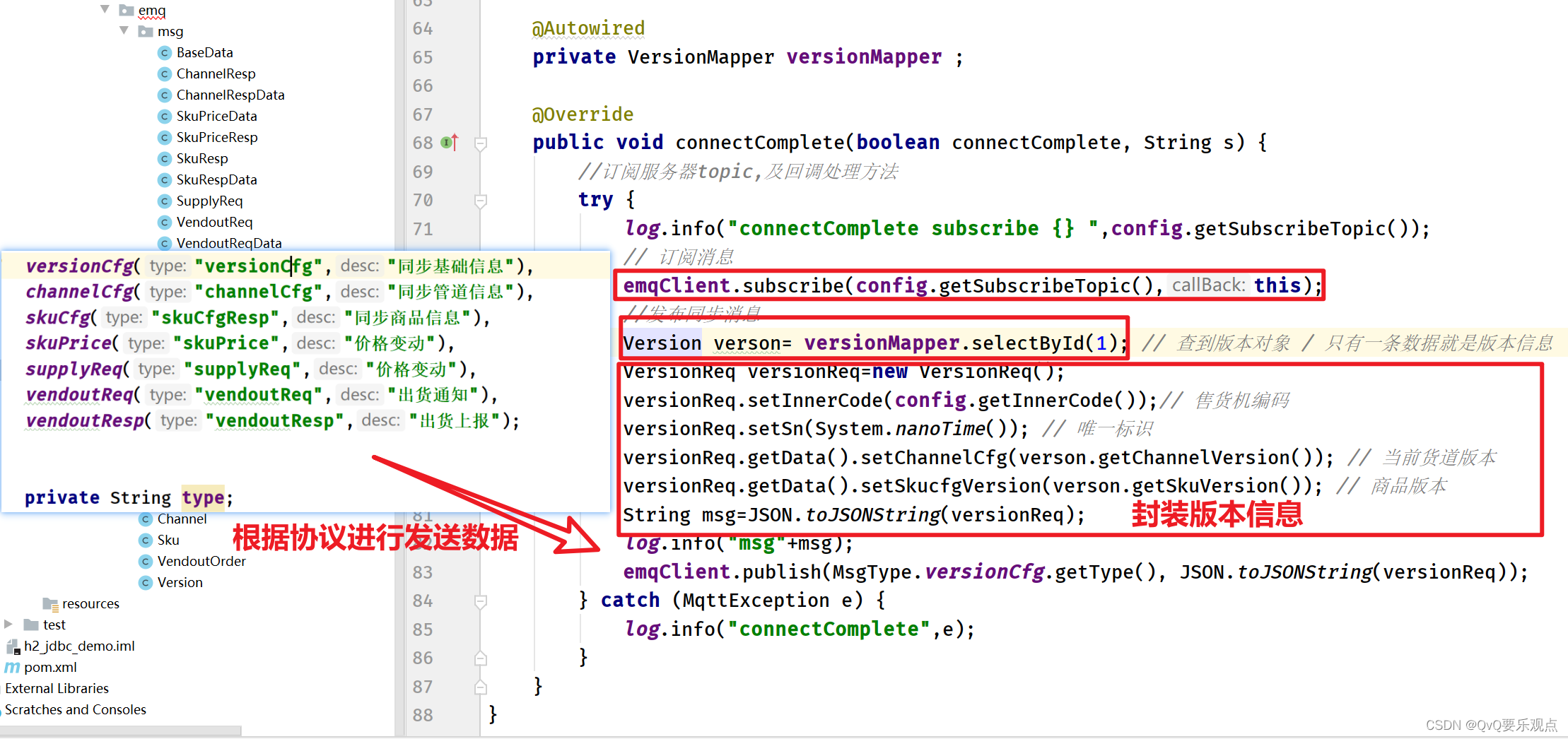1568x739 pixels.
Task: Click the BaseData class icon
Action: 165,52
